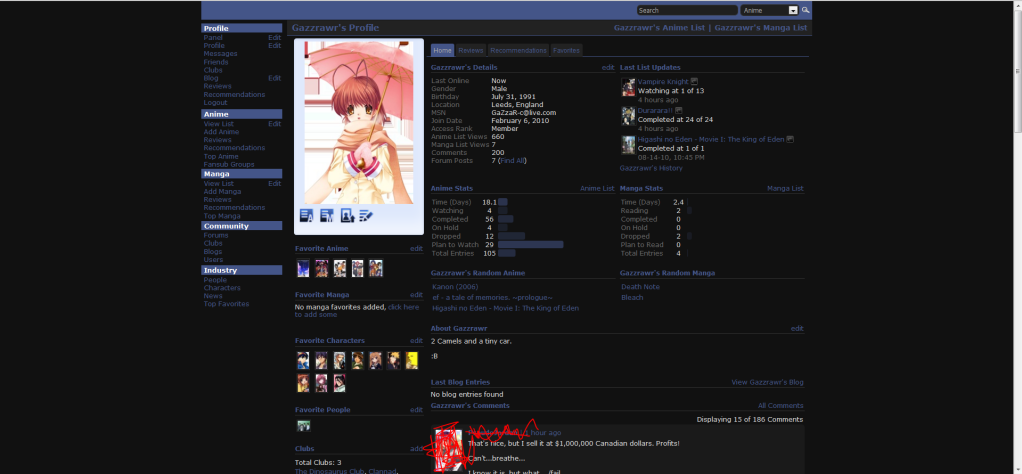
Task: Open Friends in sidebar
Action: 216,62
